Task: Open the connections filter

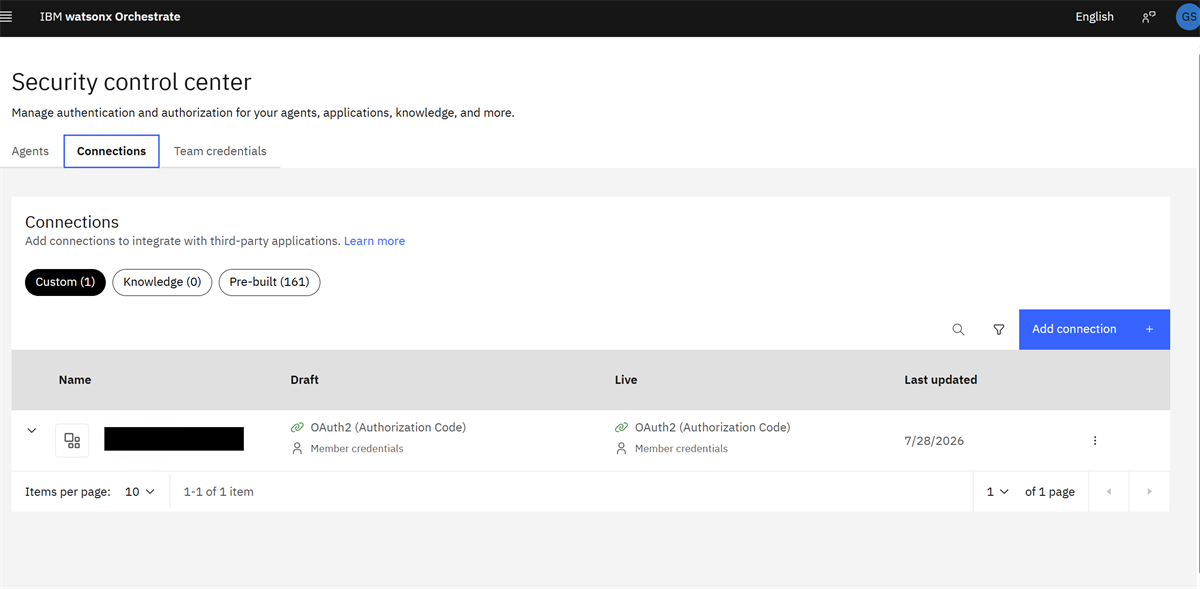Action: [998, 329]
